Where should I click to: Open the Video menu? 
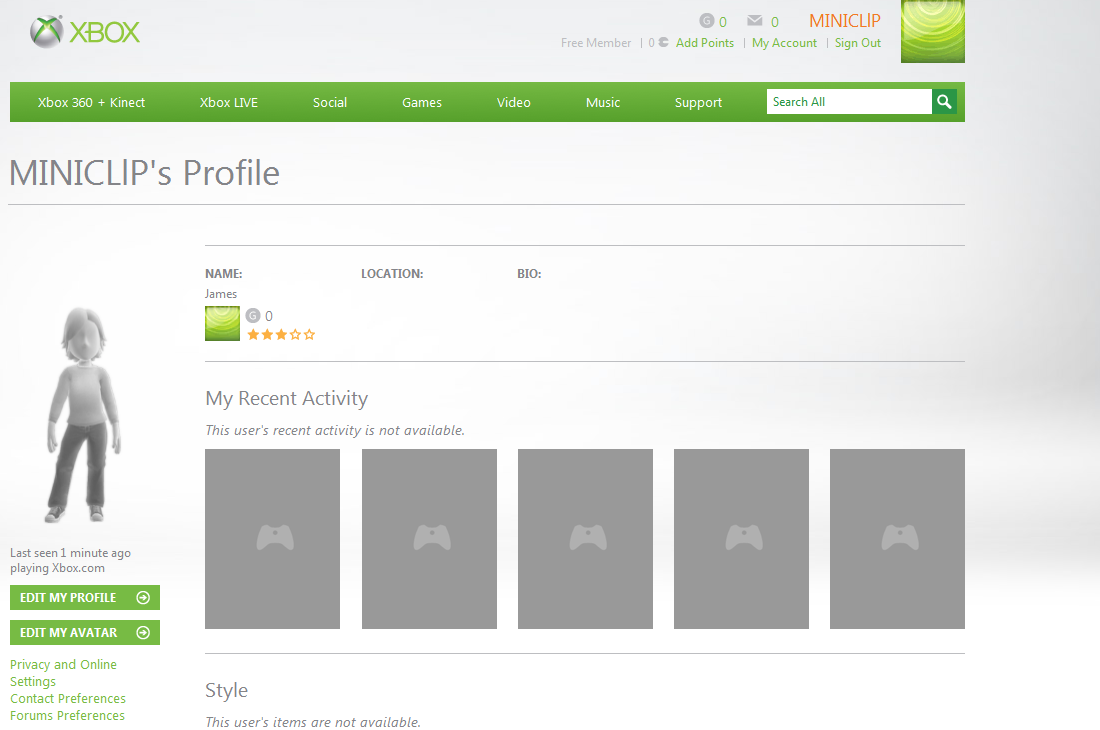click(514, 102)
